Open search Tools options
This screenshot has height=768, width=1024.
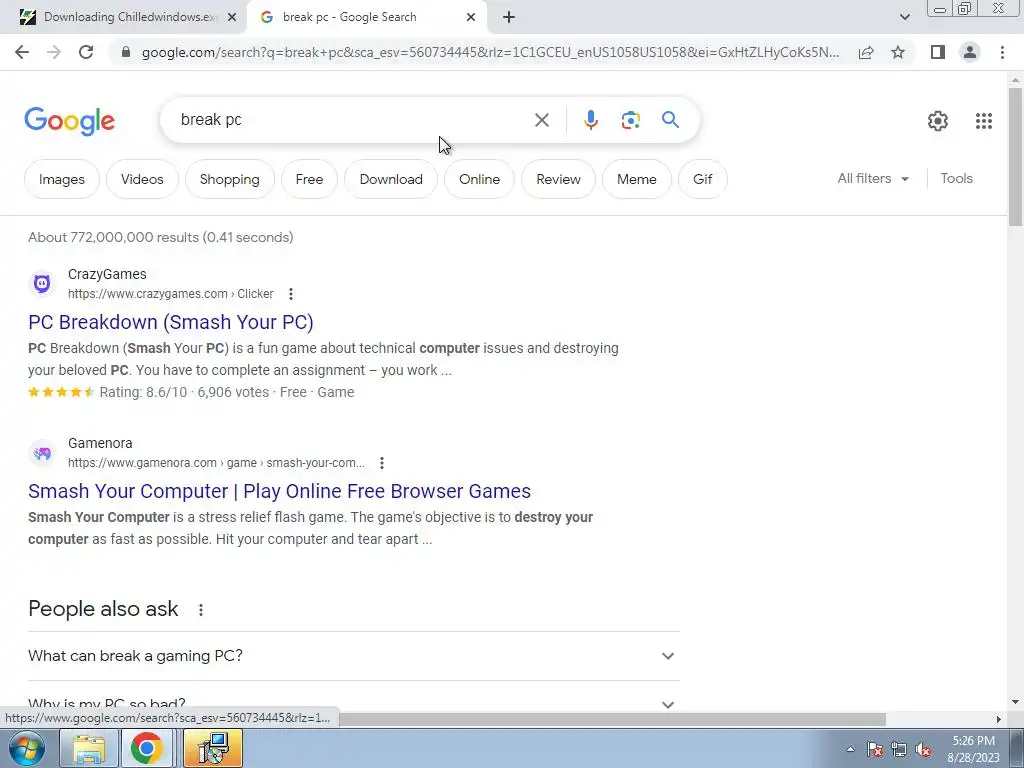click(956, 178)
